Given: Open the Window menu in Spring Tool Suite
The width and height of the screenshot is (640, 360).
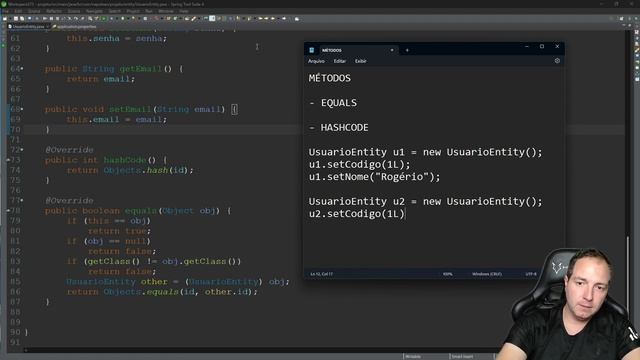Looking at the screenshot, I should pos(166,11).
